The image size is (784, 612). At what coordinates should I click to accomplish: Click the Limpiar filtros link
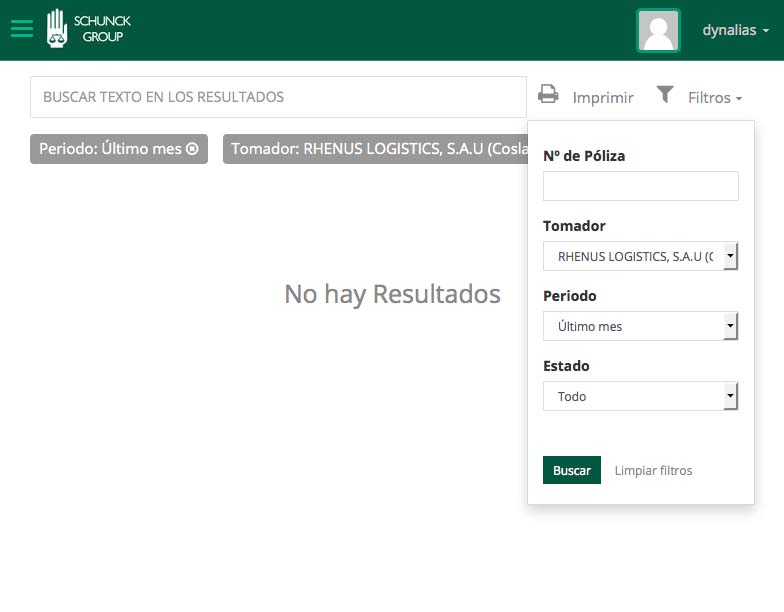click(x=653, y=471)
